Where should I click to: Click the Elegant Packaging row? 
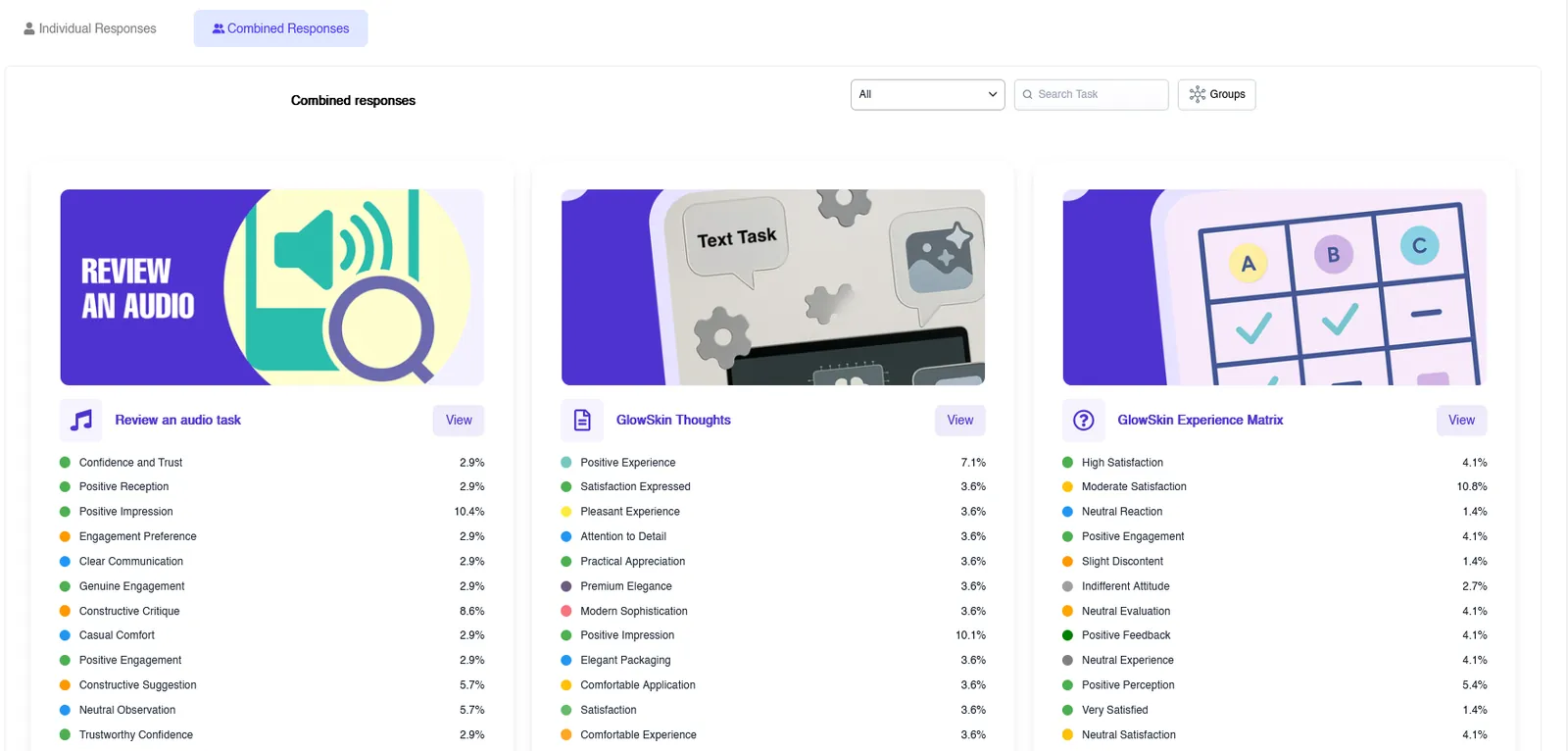point(773,661)
